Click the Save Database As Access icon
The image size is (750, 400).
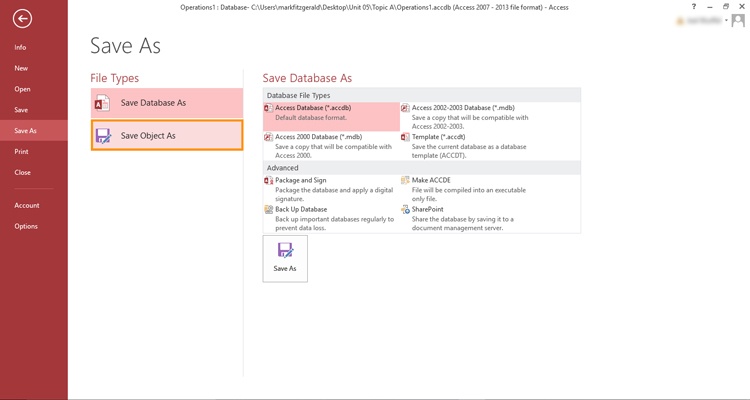102,103
